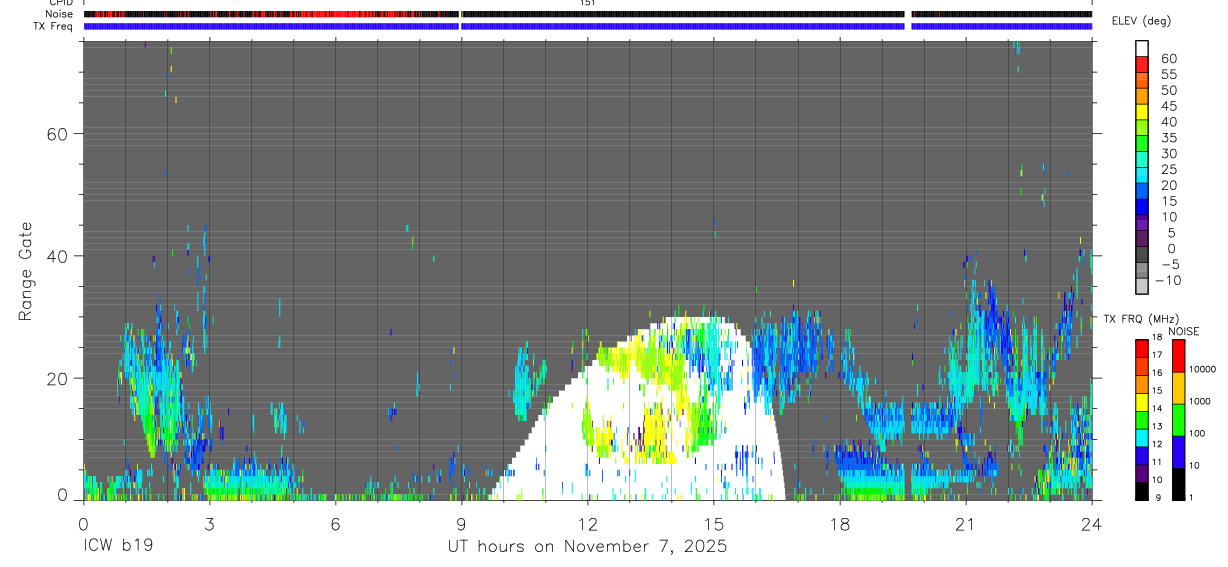Click the "14" value on TX FRQ scale

[x=1158, y=409]
